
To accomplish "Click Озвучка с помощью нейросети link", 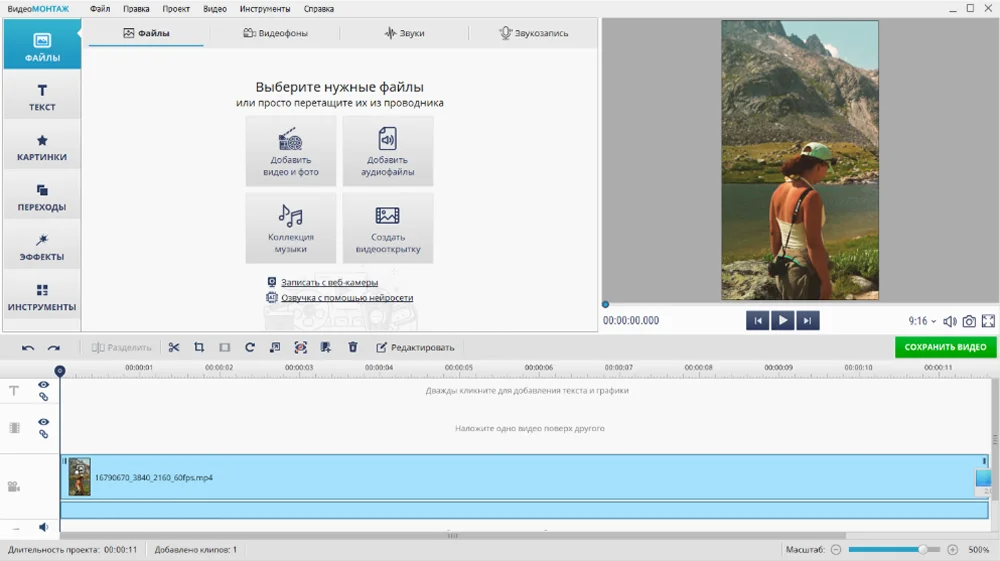I will point(347,298).
